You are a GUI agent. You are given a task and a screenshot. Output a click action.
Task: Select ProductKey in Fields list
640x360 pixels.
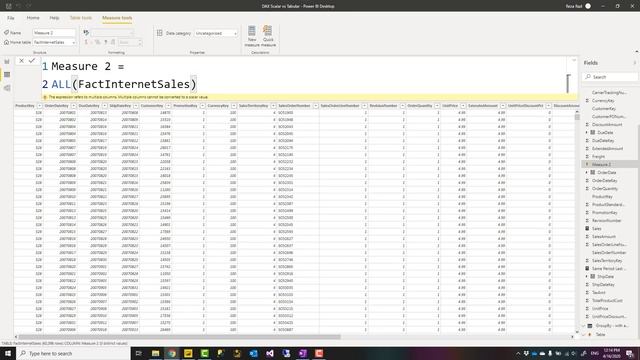pyautogui.click(x=602, y=197)
